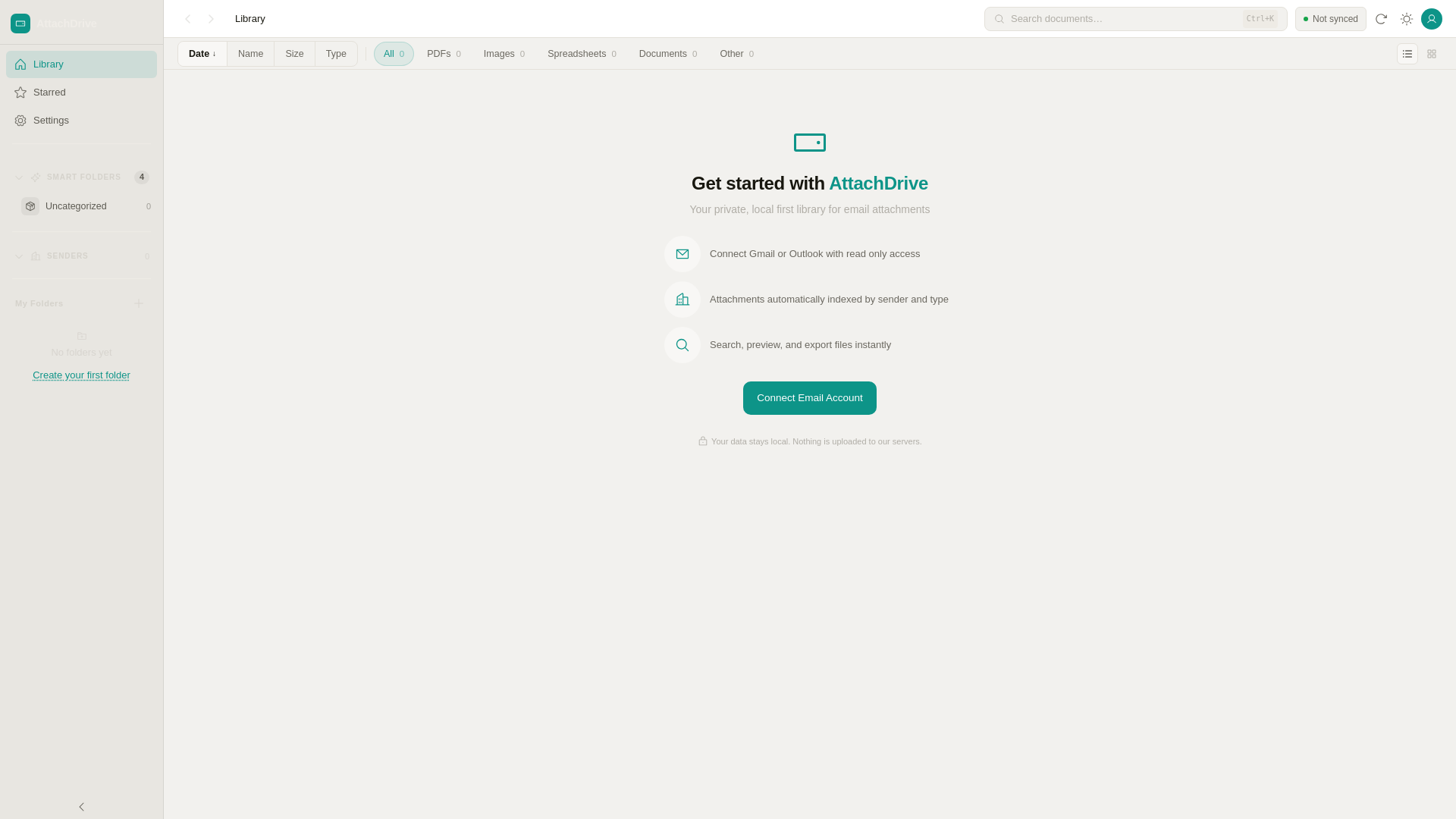This screenshot has height=819, width=1456.
Task: Collapse the sidebar with bottom chevron
Action: [81, 807]
